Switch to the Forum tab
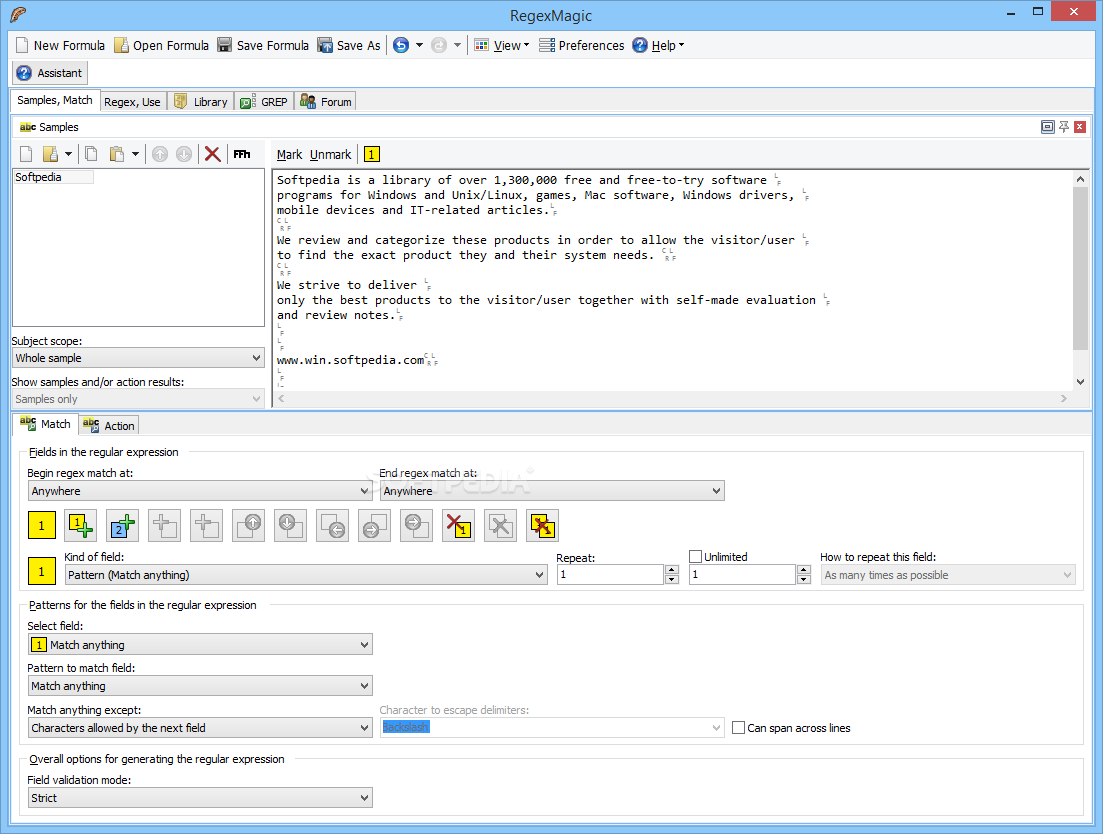1103x834 pixels. click(326, 102)
